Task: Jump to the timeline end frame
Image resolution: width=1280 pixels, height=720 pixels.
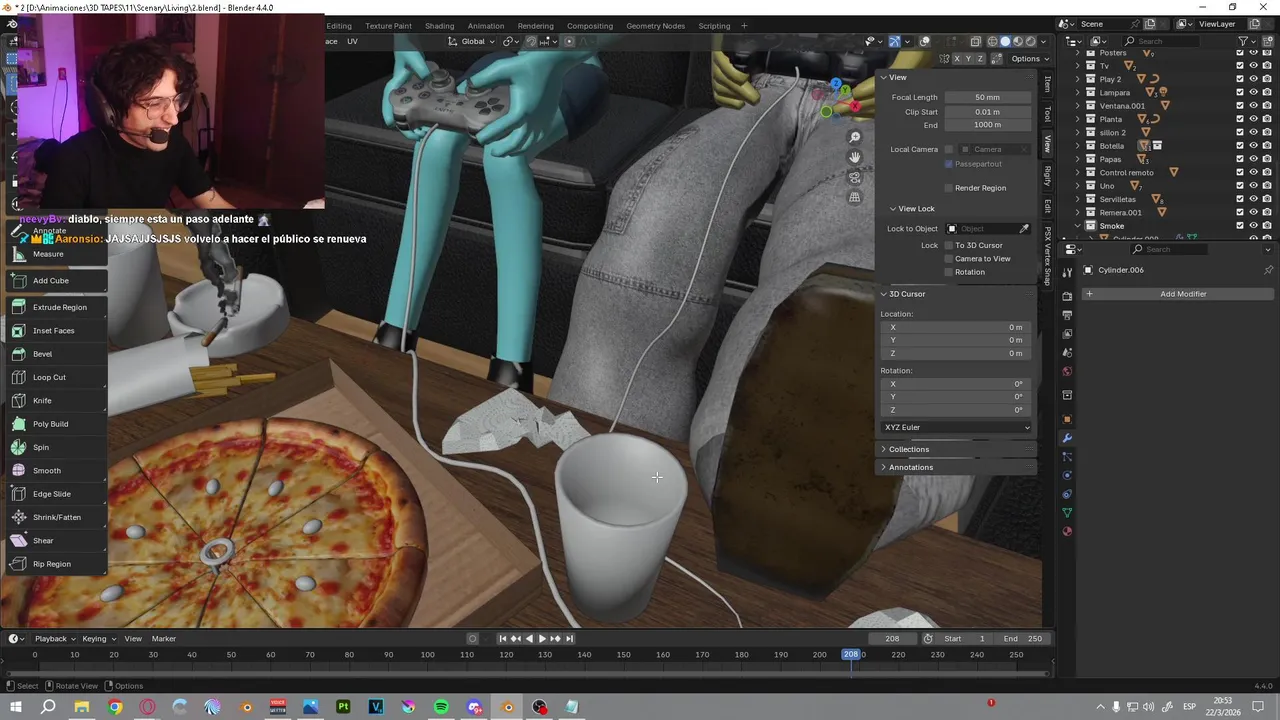Action: (569, 639)
